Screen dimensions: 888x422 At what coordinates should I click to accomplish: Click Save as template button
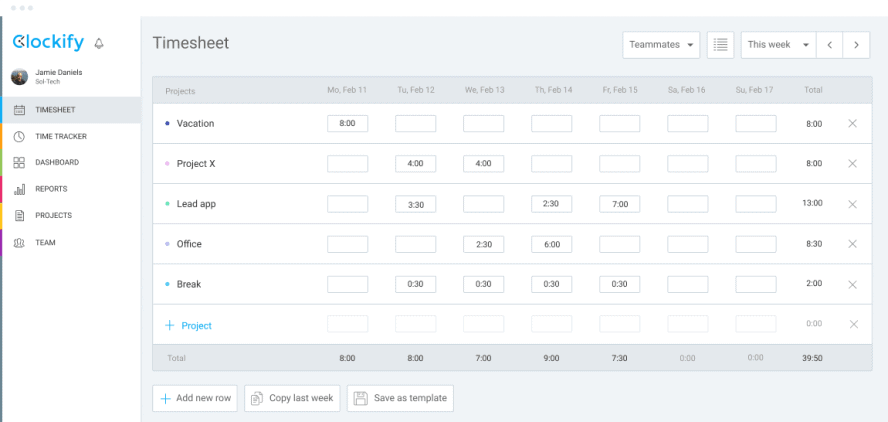pos(400,398)
